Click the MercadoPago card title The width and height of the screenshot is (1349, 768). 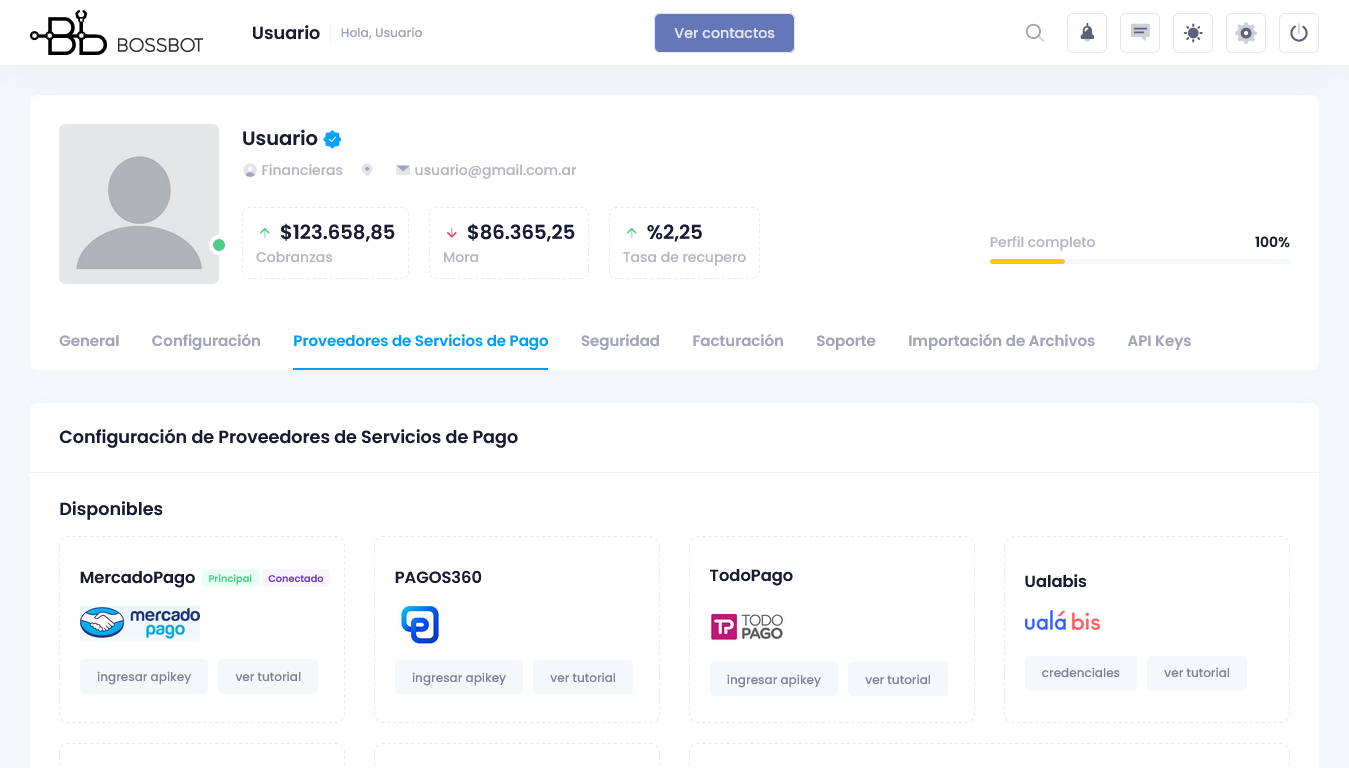pyautogui.click(x=137, y=578)
